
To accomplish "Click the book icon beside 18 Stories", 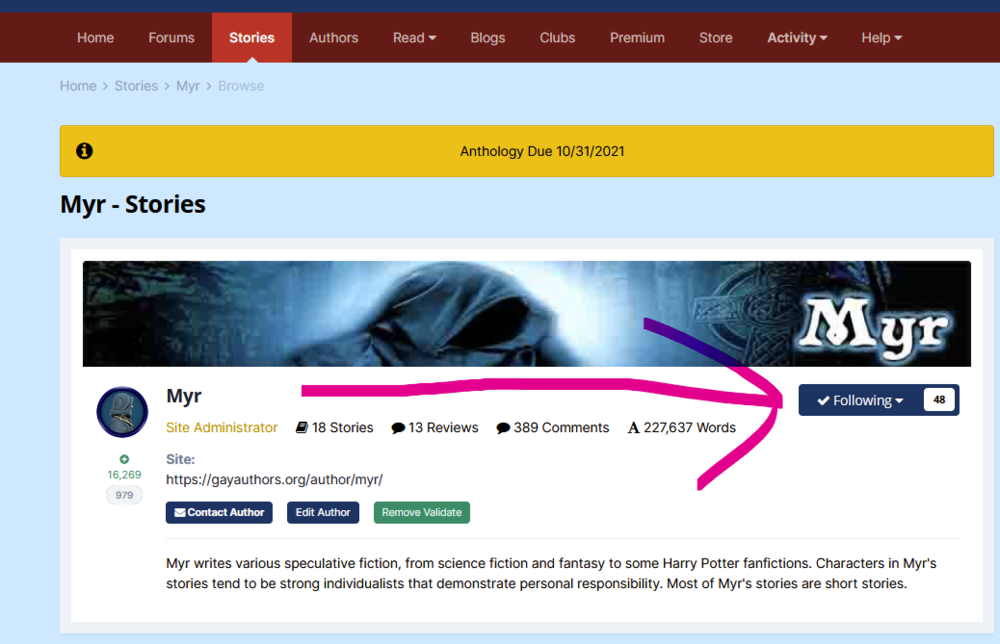I will tap(302, 428).
